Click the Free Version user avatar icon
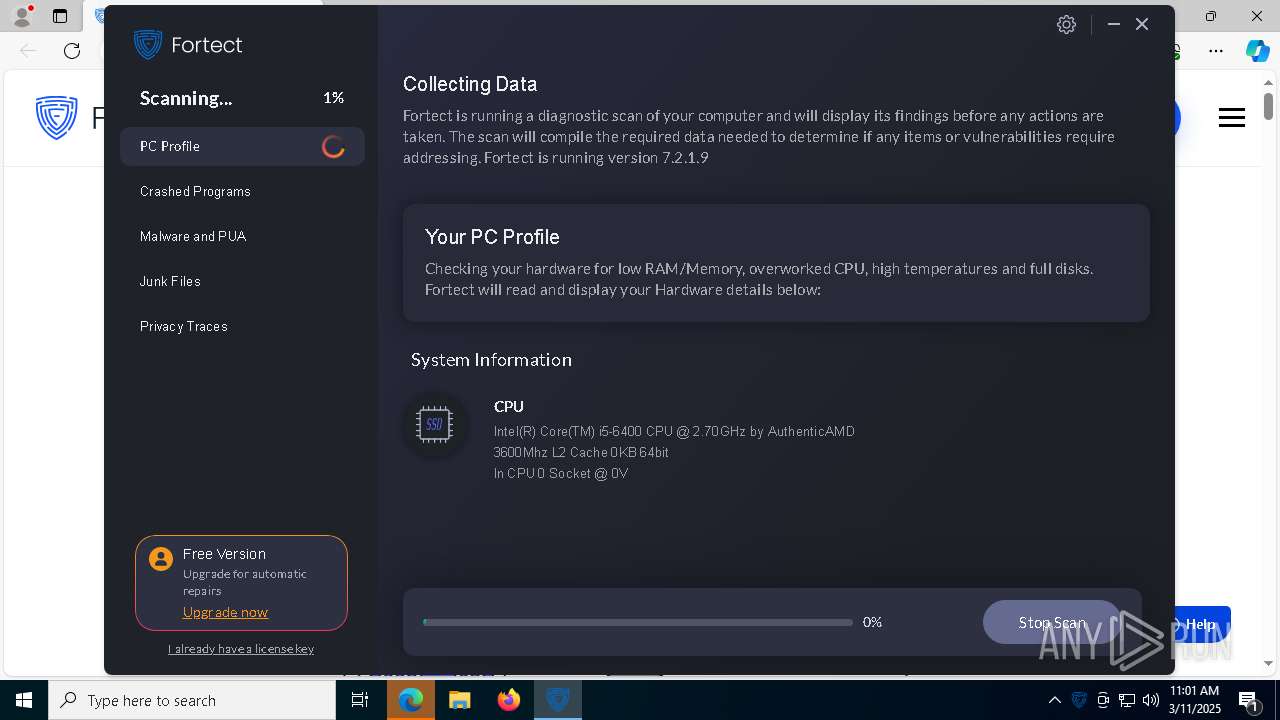This screenshot has width=1280, height=720. pyautogui.click(x=161, y=559)
